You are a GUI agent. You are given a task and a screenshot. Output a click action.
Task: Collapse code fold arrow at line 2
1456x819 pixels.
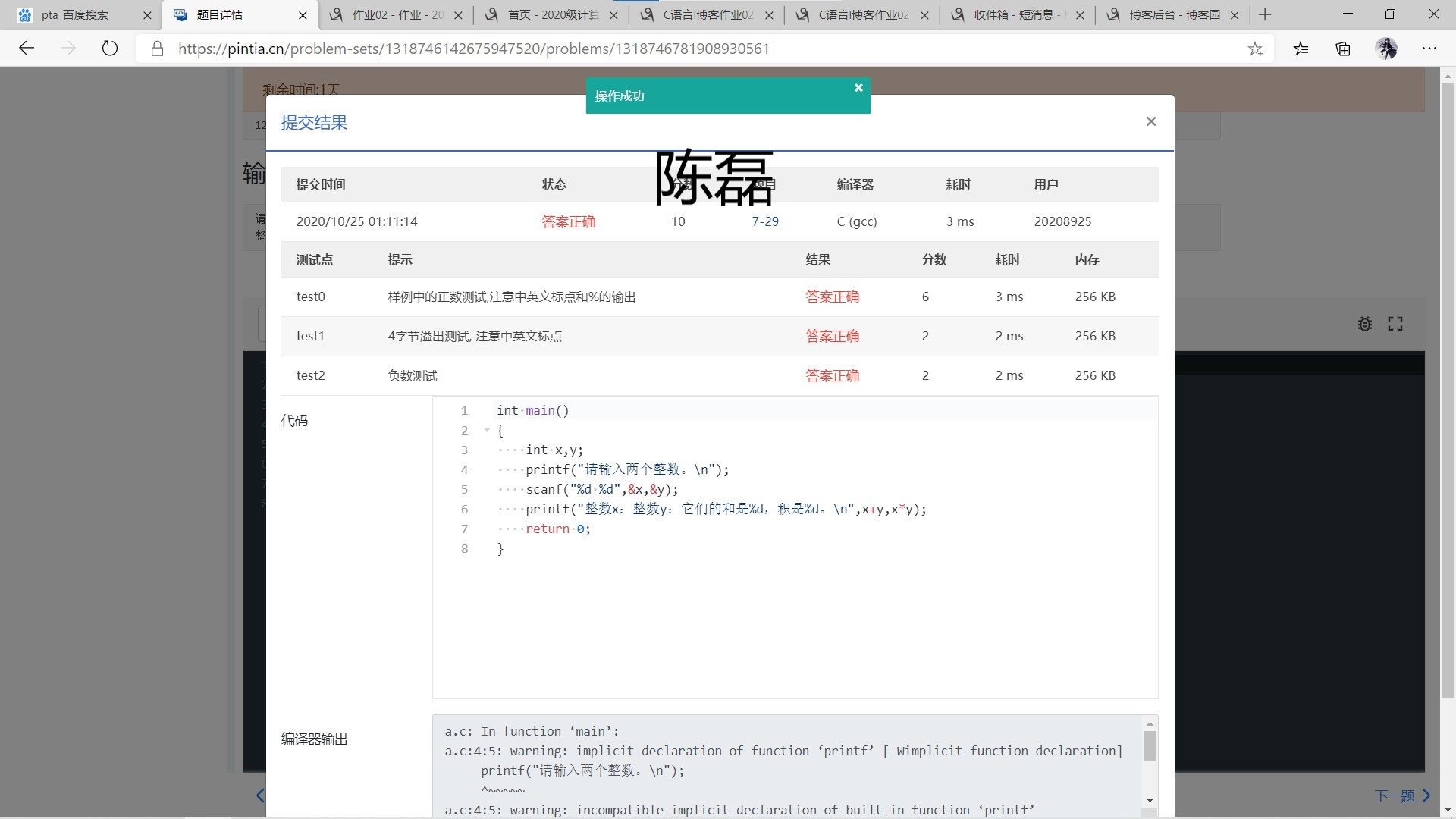click(487, 431)
